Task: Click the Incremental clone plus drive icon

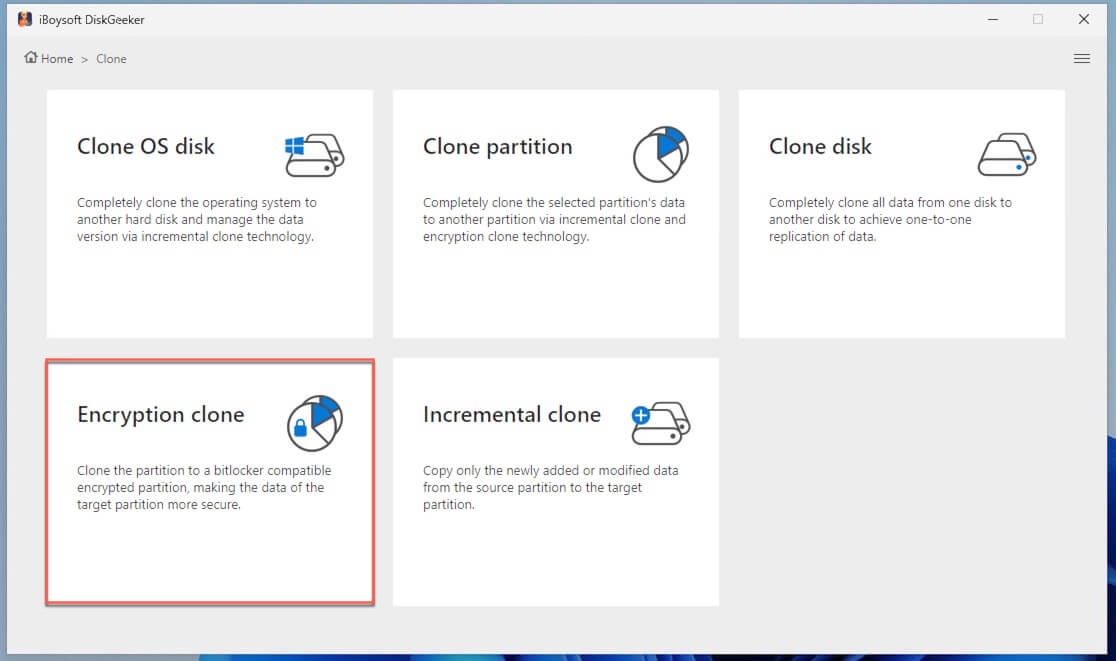Action: click(x=660, y=423)
